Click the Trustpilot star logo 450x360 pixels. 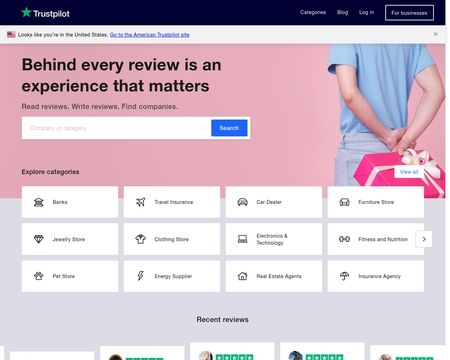point(26,13)
